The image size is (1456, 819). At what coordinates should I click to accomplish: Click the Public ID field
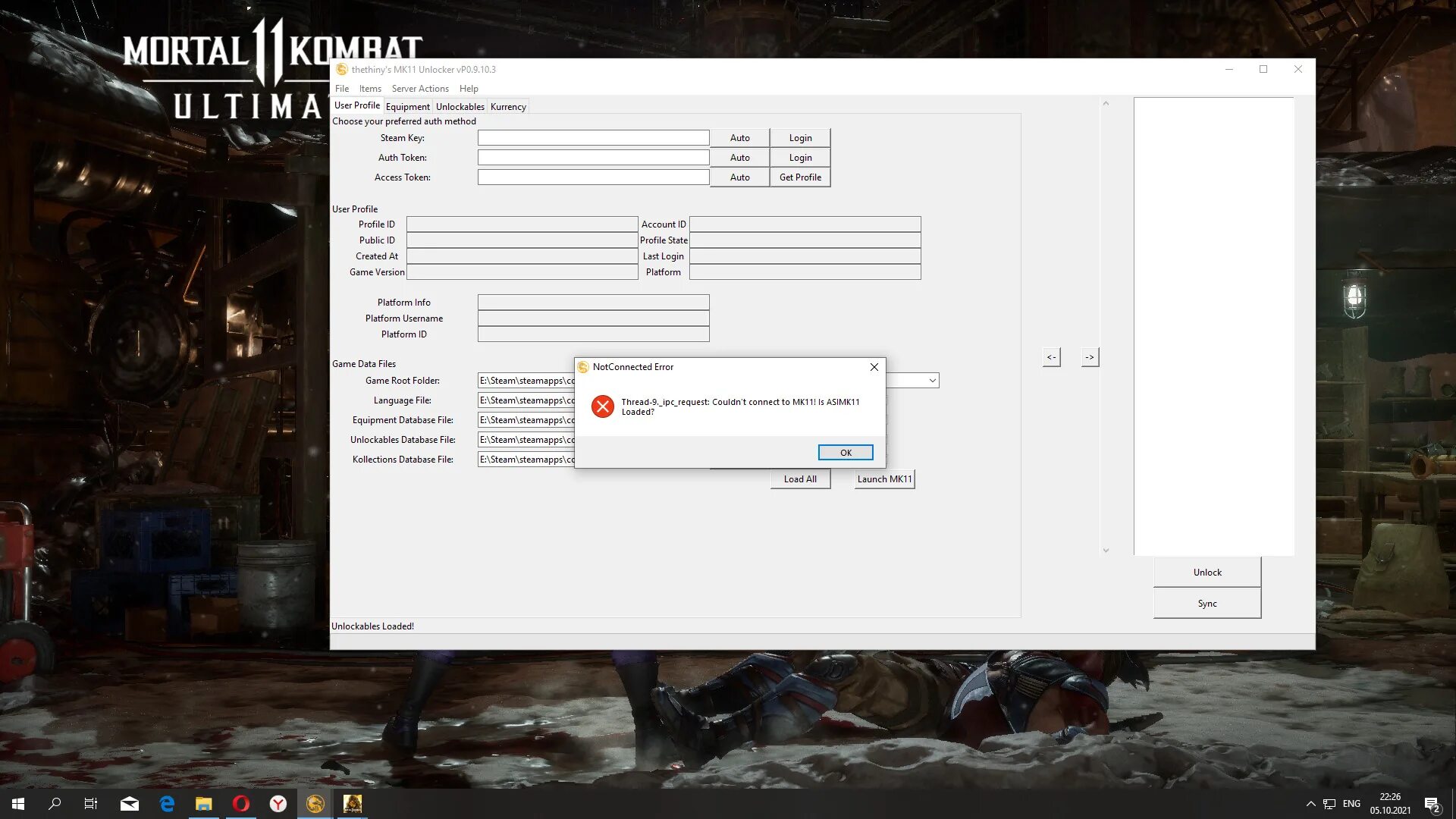click(522, 240)
